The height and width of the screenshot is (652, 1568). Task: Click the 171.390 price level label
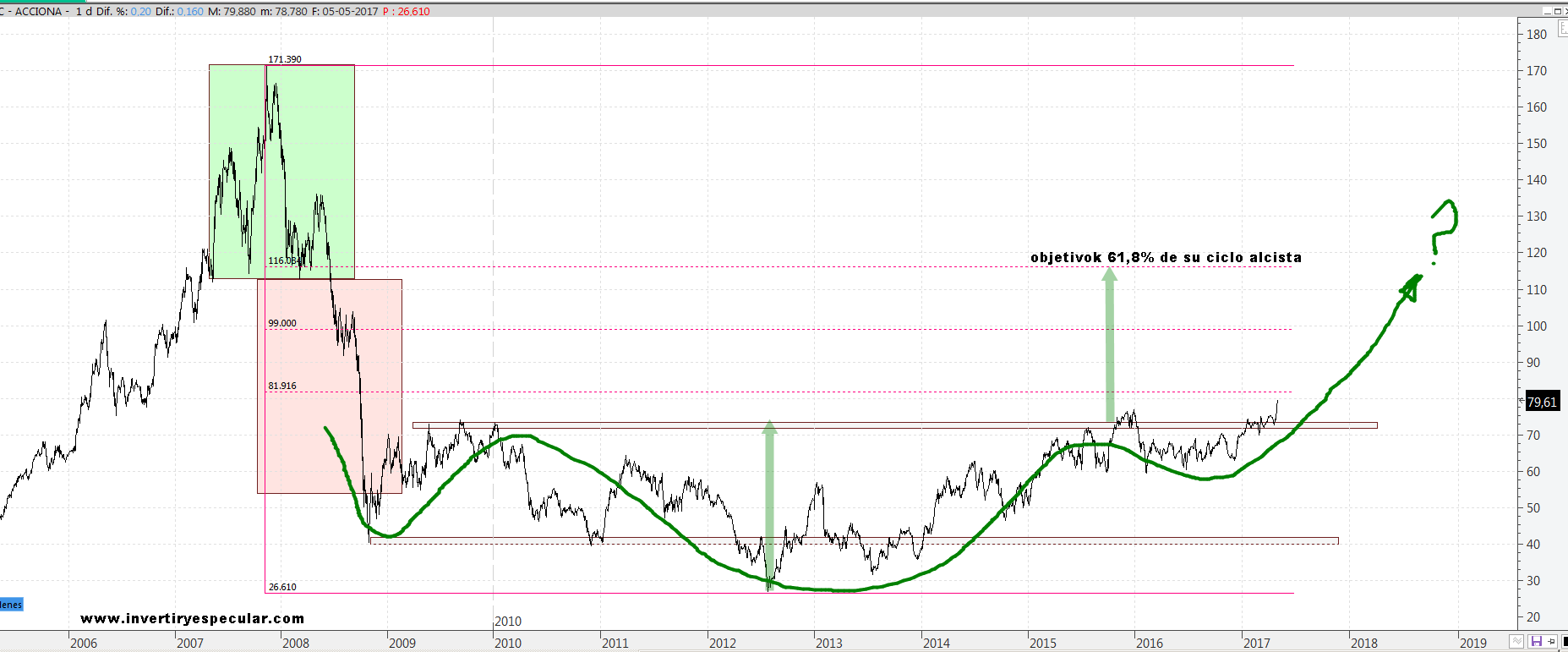pyautogui.click(x=285, y=59)
